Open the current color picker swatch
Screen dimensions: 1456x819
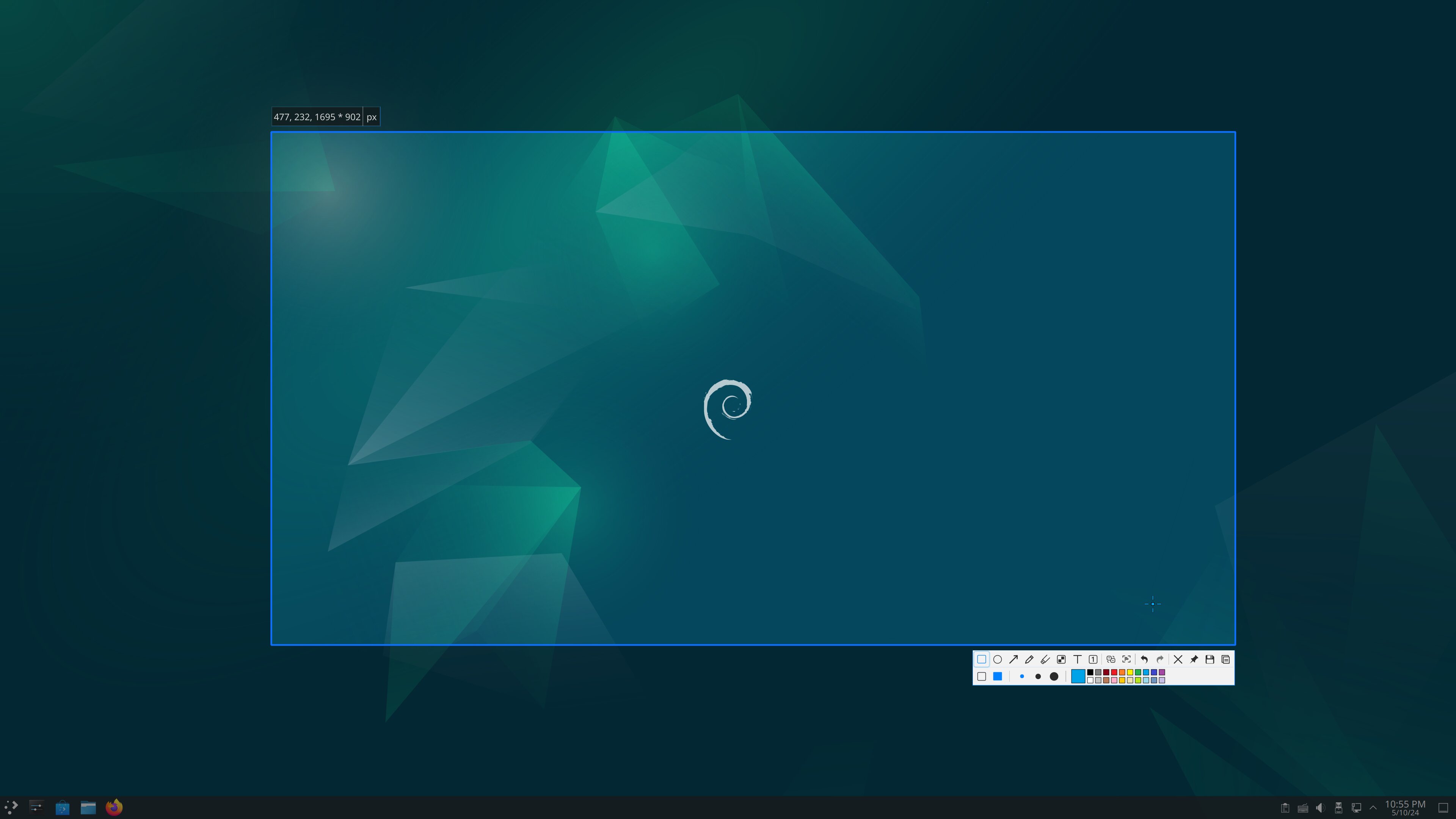tap(1078, 676)
